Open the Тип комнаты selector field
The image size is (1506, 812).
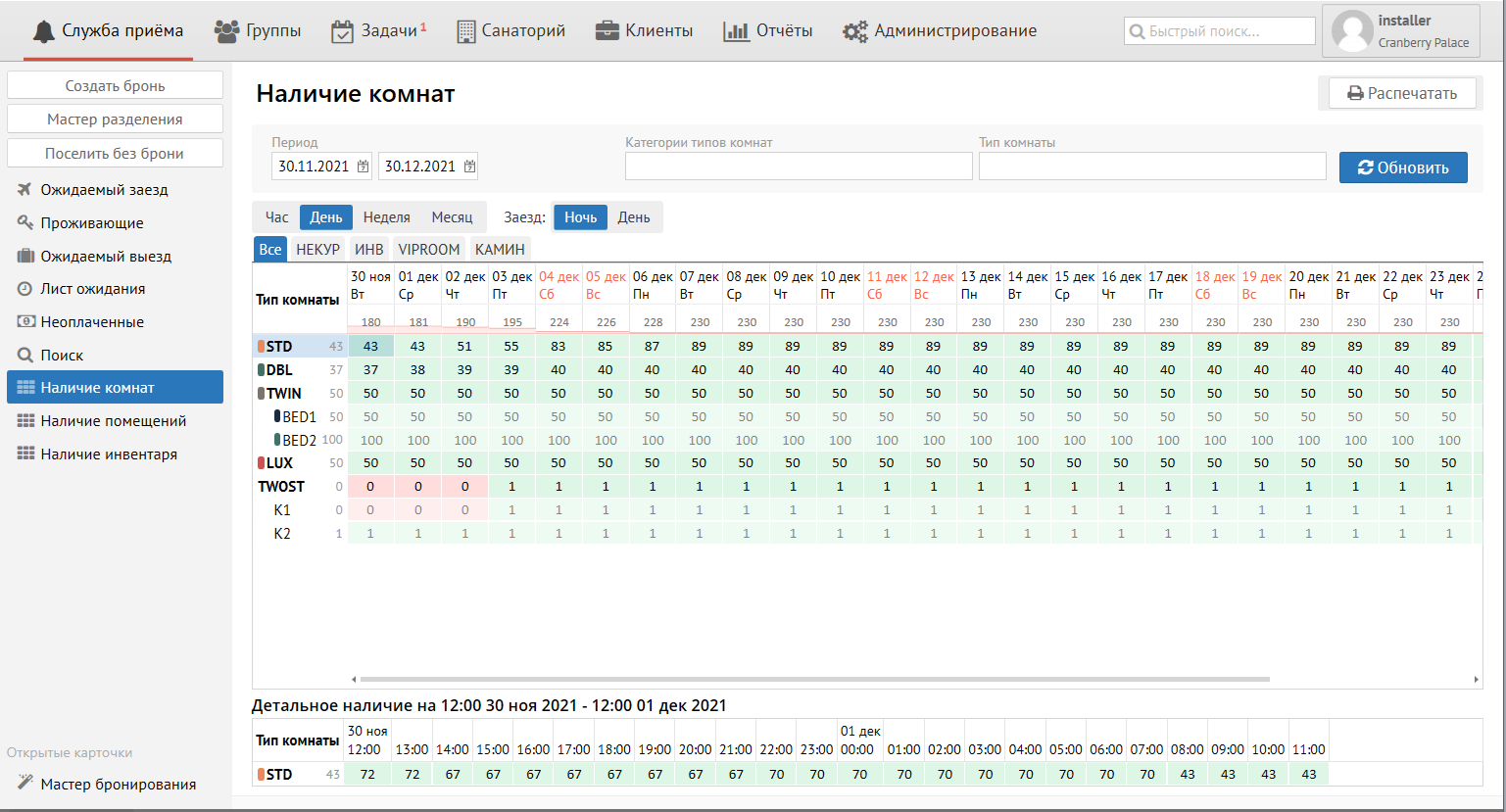point(1151,167)
